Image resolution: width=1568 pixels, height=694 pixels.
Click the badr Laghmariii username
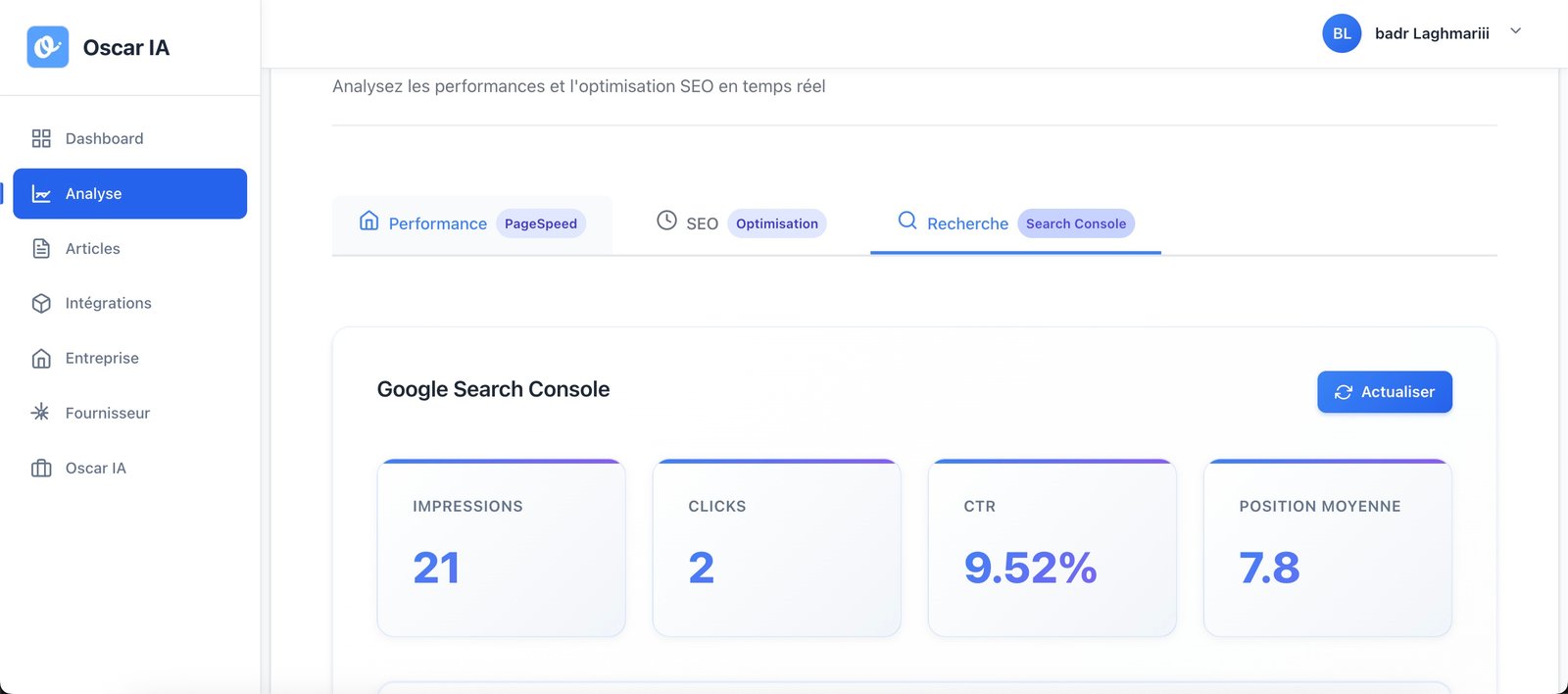coord(1432,33)
